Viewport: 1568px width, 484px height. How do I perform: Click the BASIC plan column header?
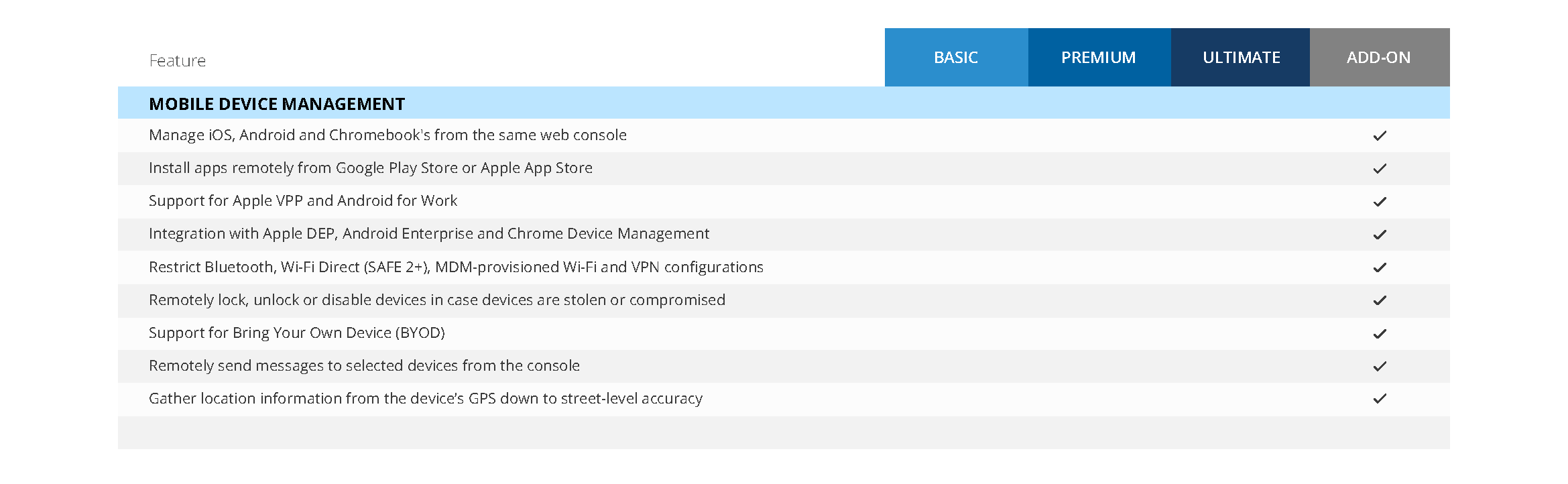click(956, 58)
